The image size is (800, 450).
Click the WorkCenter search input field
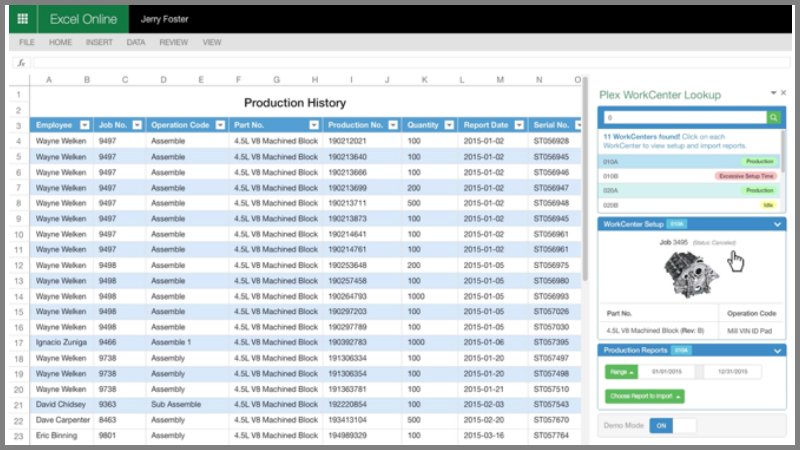pos(685,118)
